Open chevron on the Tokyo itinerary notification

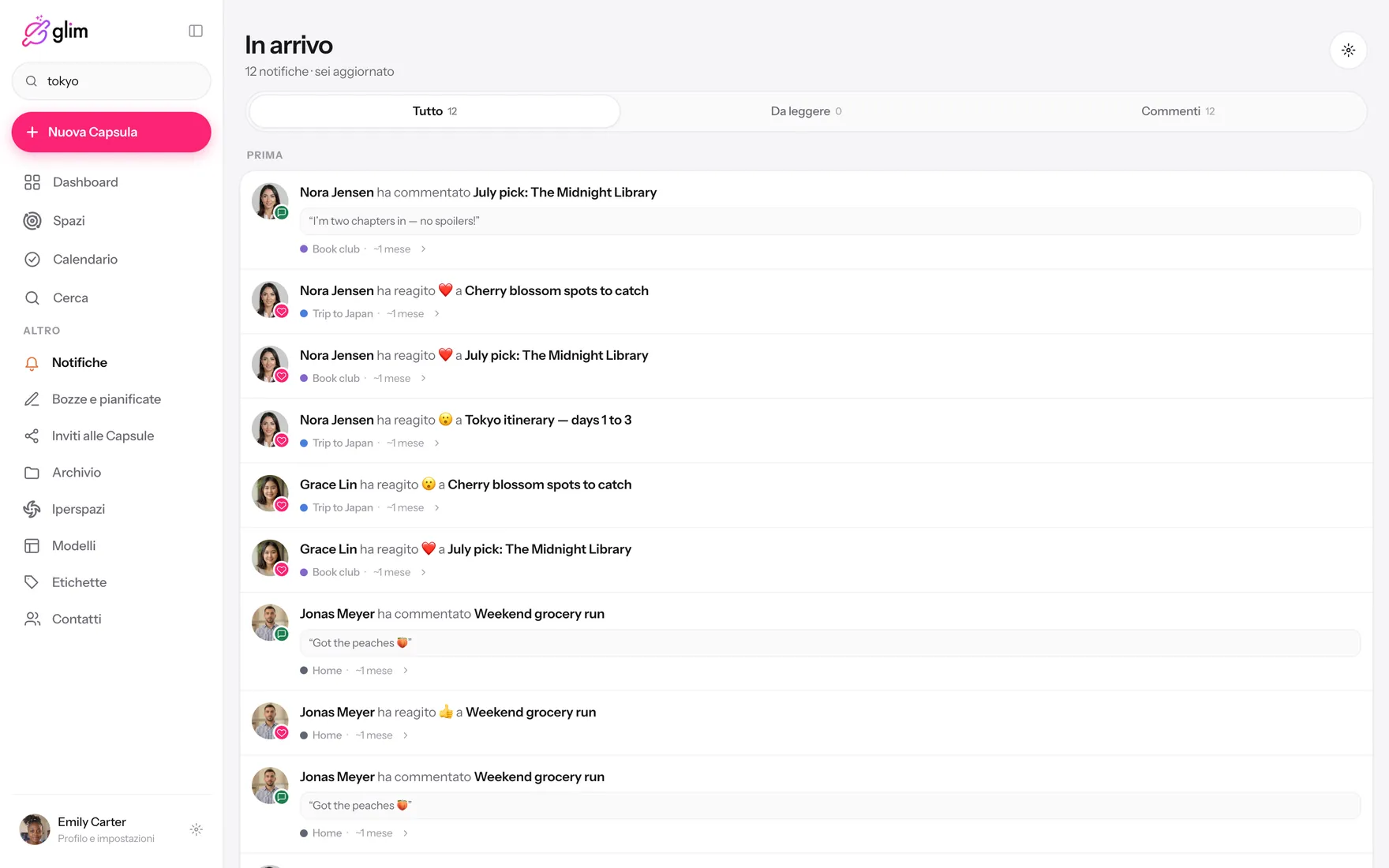coord(437,443)
